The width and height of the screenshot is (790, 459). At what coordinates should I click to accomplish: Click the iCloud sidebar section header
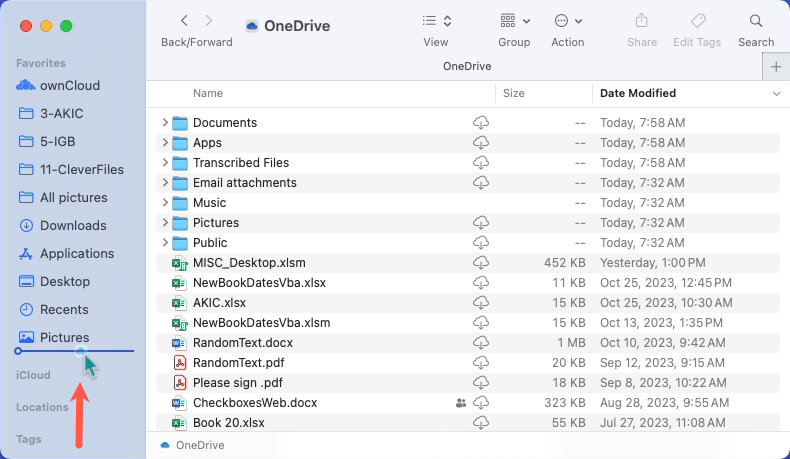pyautogui.click(x=33, y=375)
